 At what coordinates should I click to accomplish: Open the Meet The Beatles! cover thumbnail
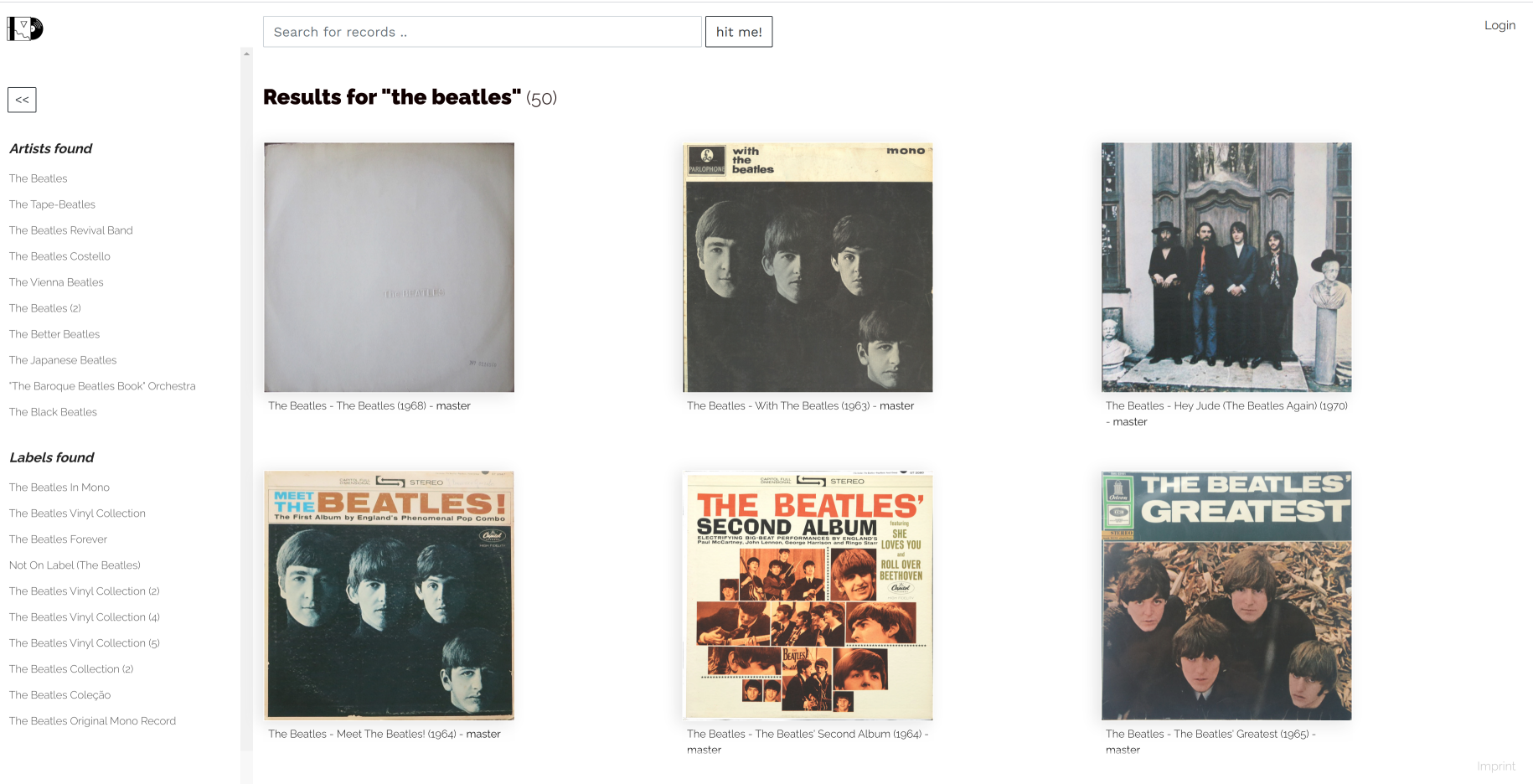coord(390,596)
